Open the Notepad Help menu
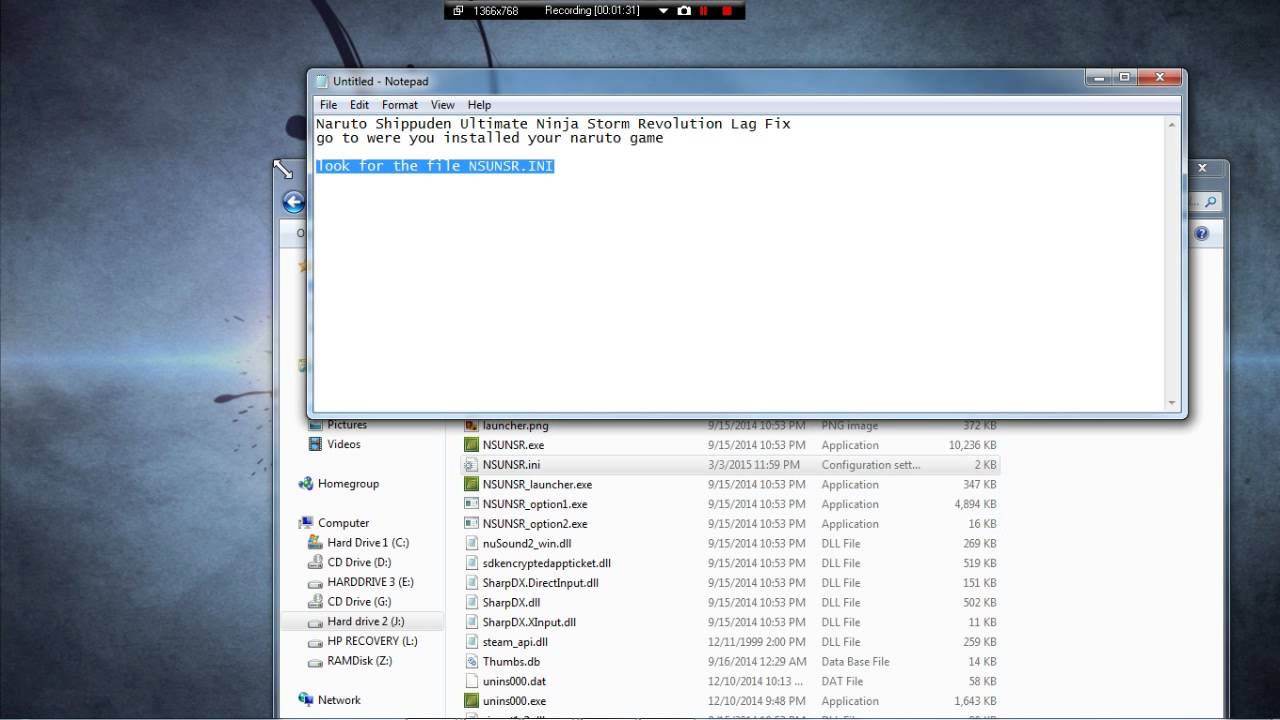 click(479, 105)
